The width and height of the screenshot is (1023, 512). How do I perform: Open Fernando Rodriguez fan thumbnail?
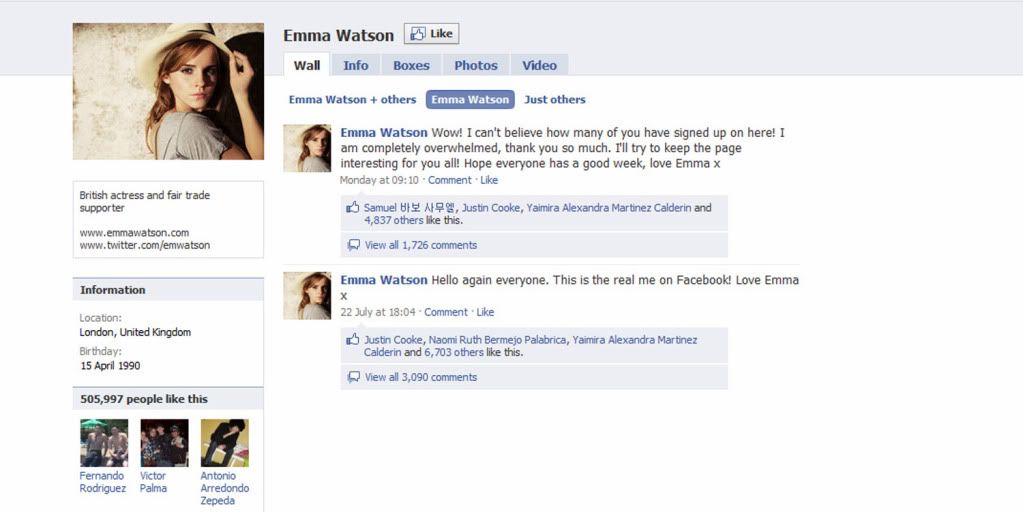click(x=104, y=443)
